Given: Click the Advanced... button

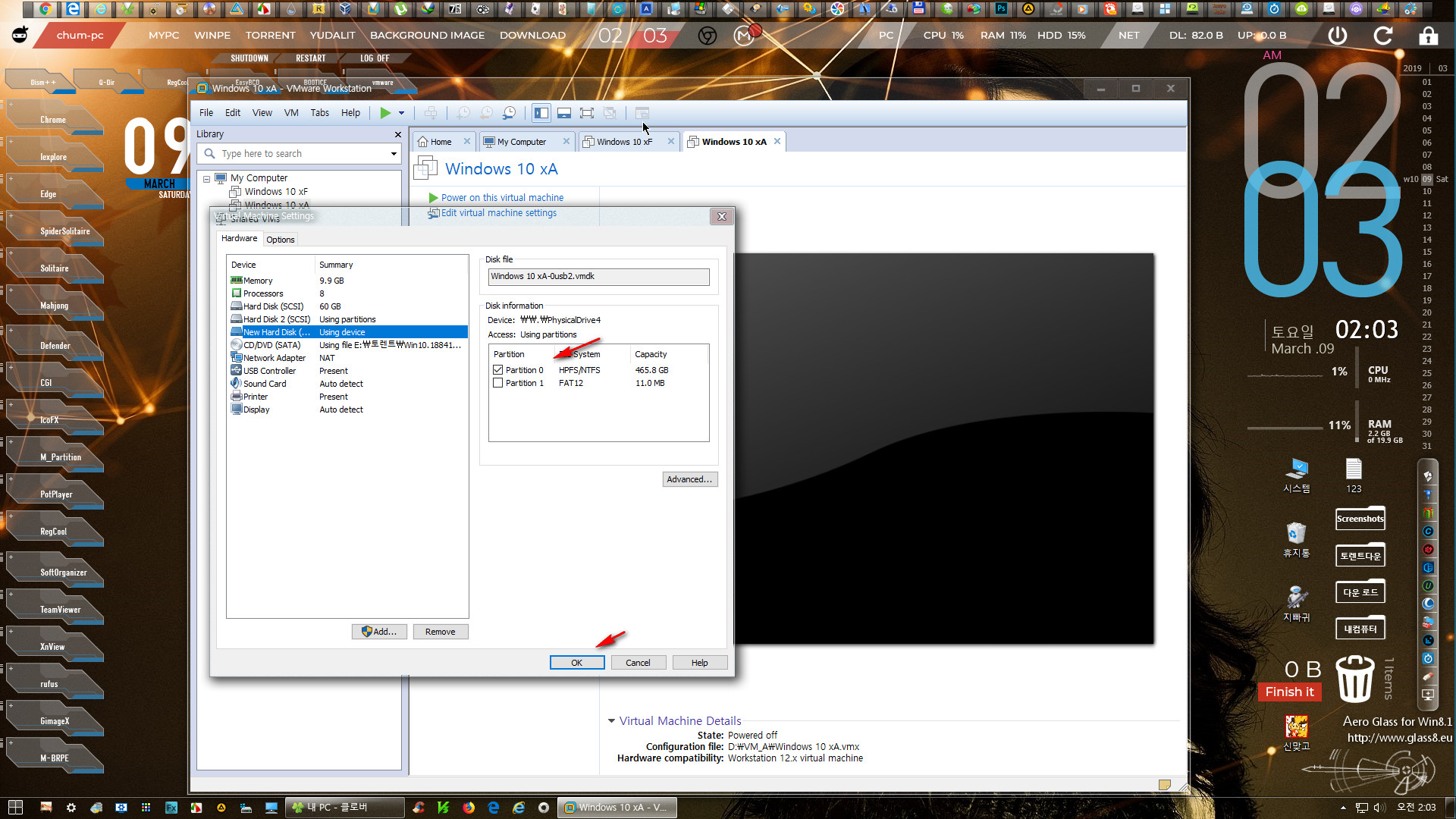Looking at the screenshot, I should point(689,479).
